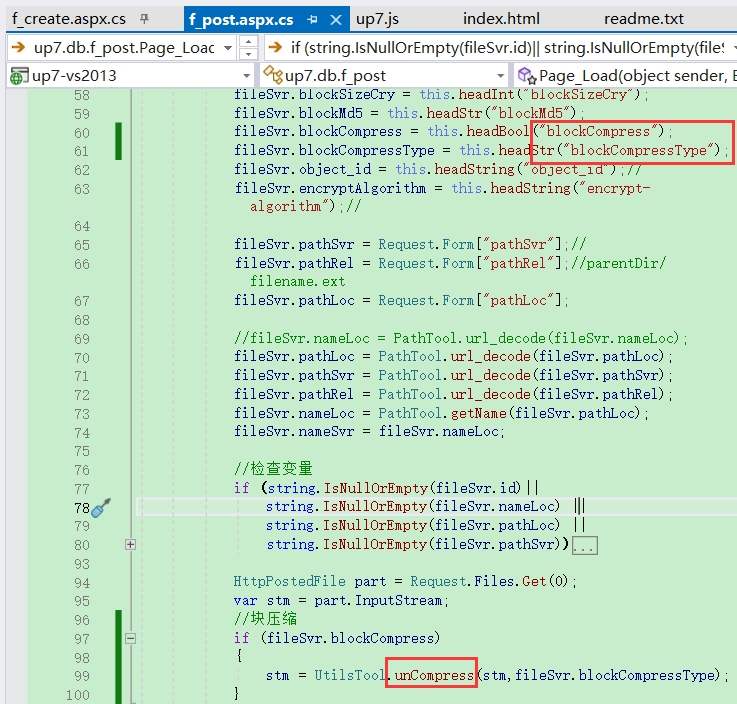Screen dimensions: 737x704
Task: Click the stepper up arrow near Page_Load box
Action: (x=249, y=42)
